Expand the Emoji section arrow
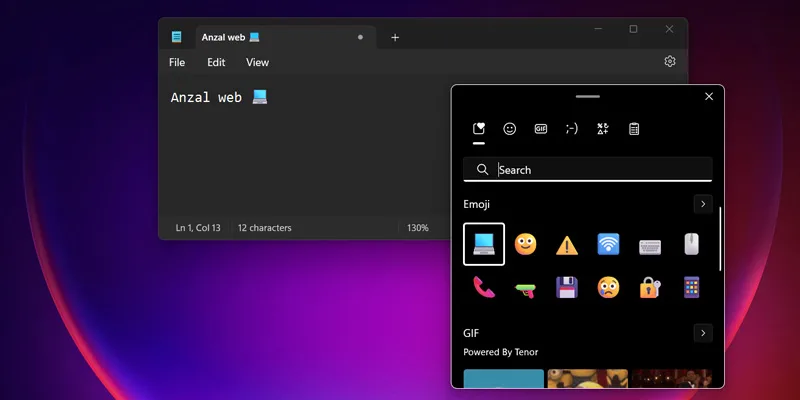This screenshot has width=800, height=400. click(x=703, y=204)
